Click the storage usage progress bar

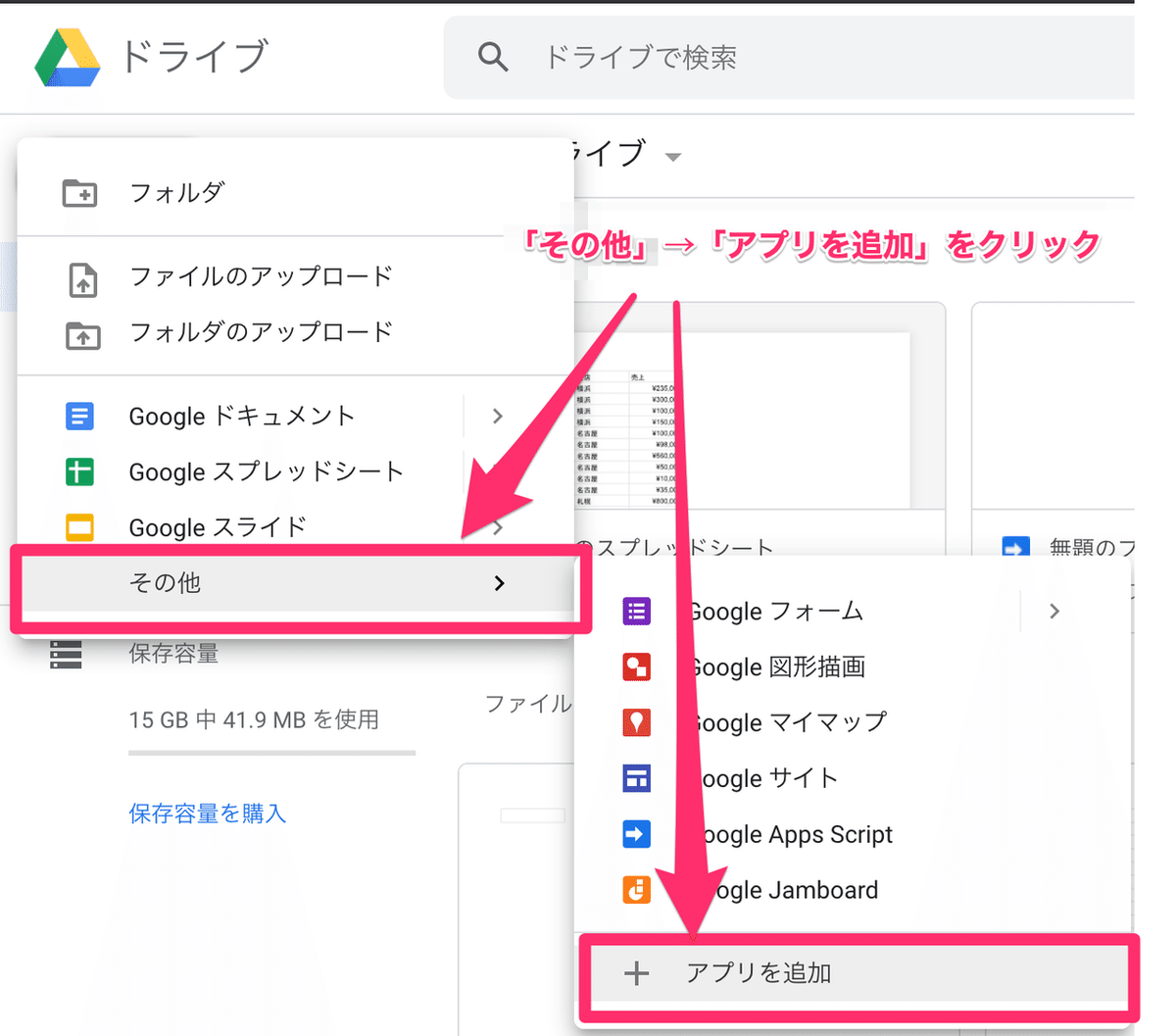pos(271,753)
